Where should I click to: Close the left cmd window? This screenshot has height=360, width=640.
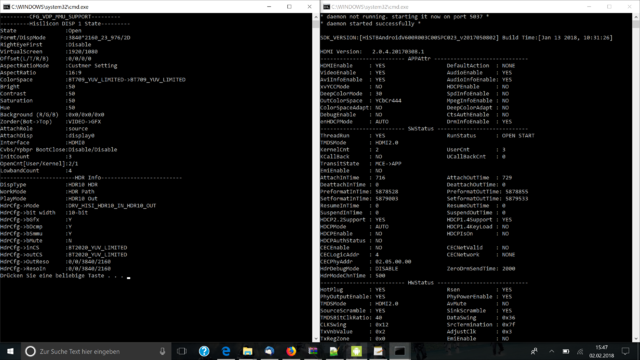point(309,7)
